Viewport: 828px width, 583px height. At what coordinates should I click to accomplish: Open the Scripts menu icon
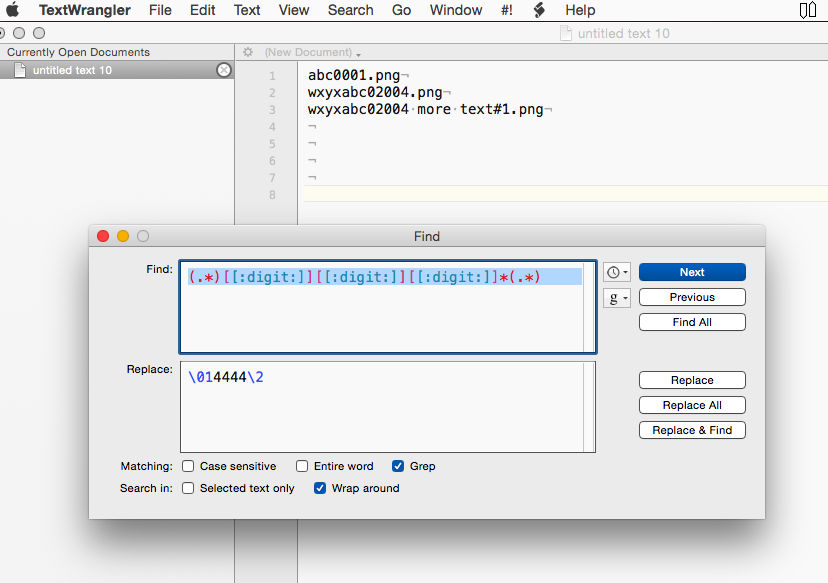pos(539,10)
